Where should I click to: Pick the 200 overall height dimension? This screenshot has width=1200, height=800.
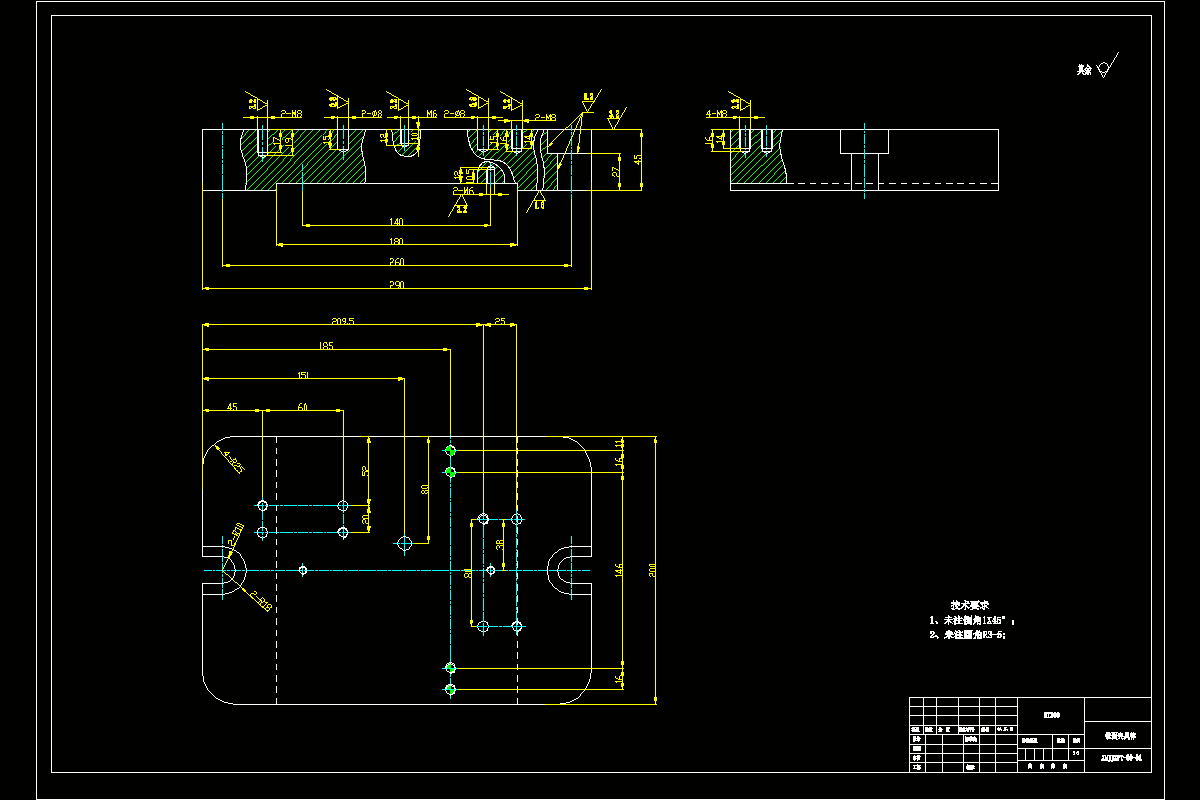652,570
